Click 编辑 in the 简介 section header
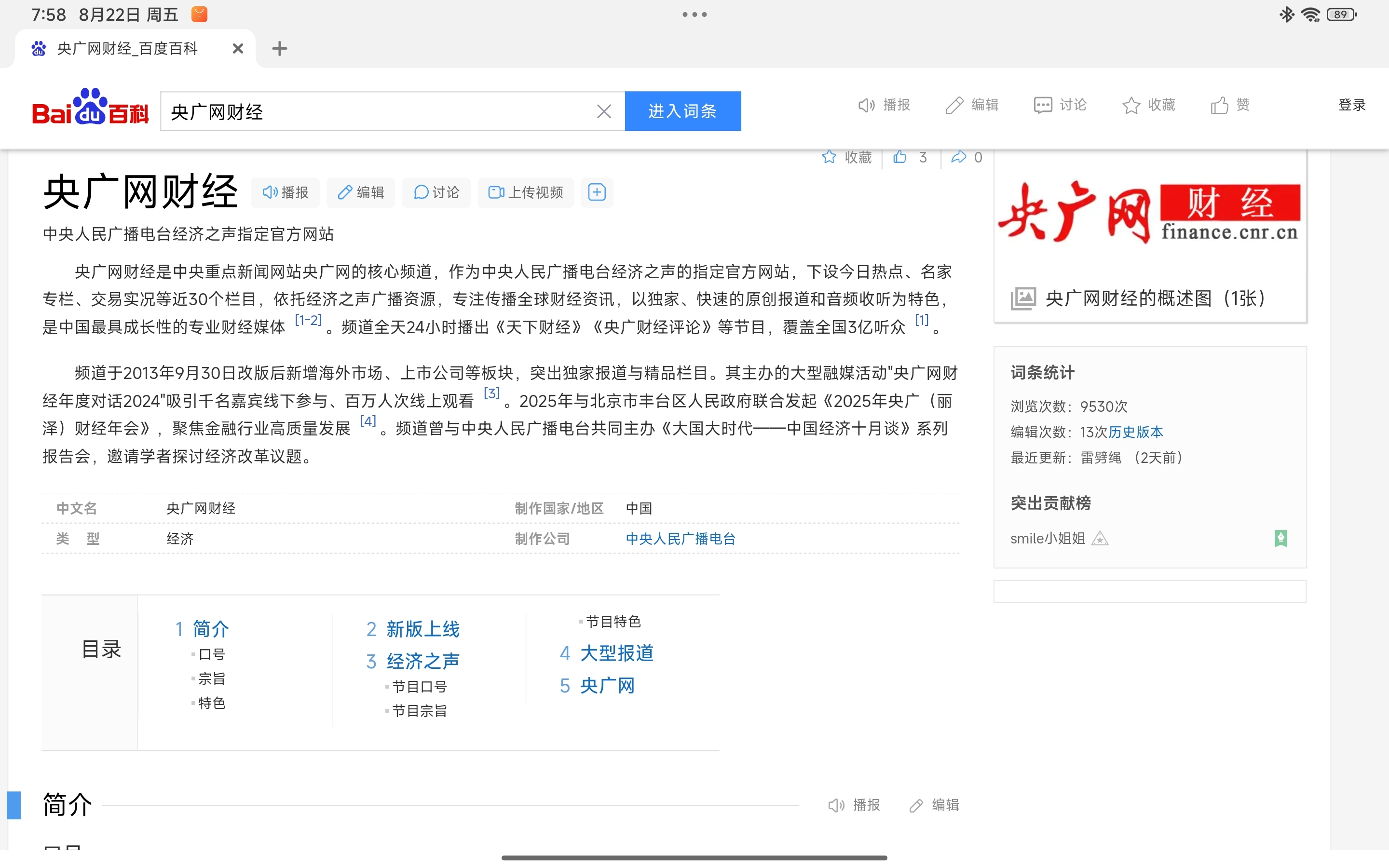This screenshot has width=1389, height=868. (x=934, y=805)
